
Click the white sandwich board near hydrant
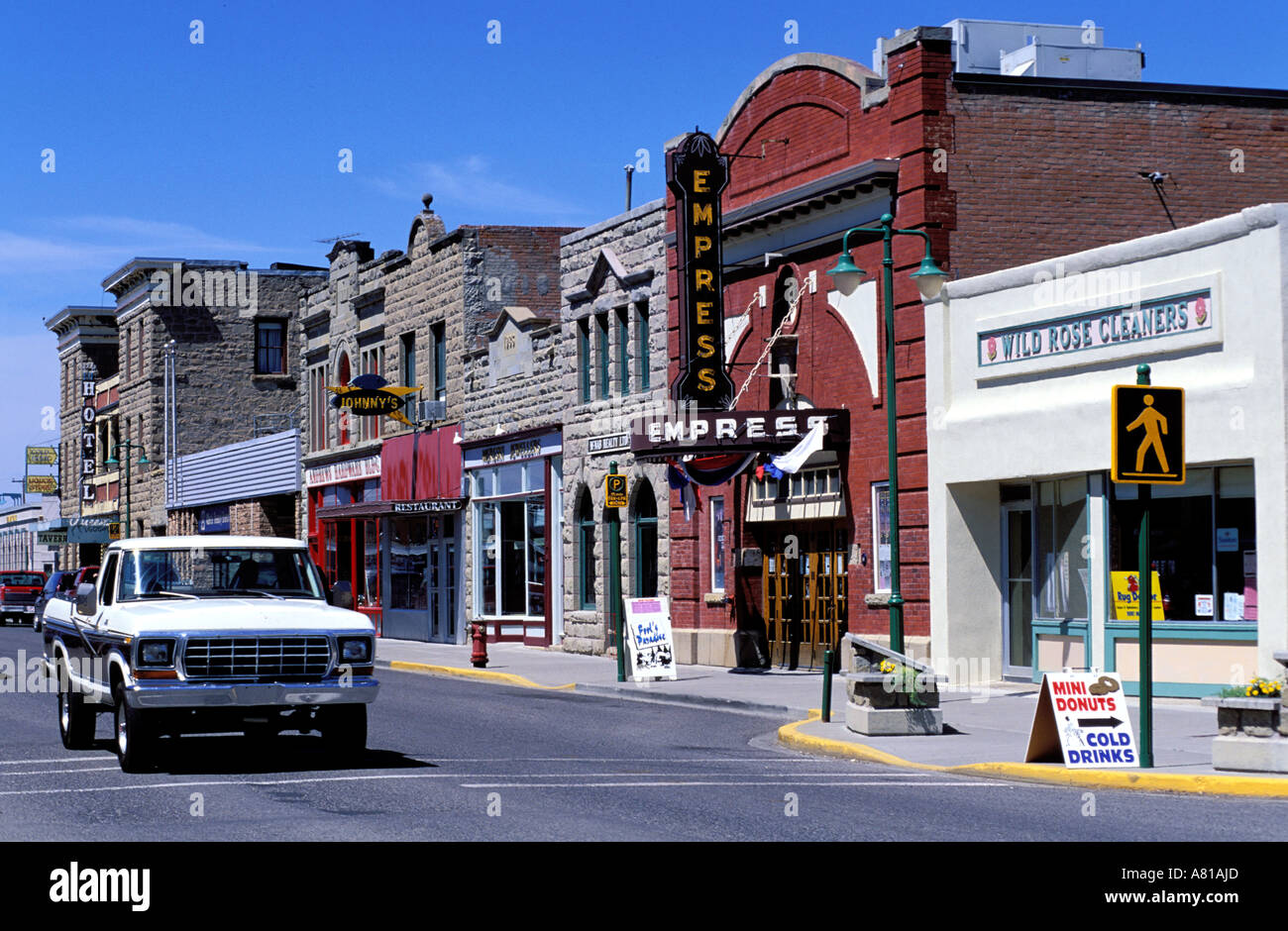[650, 638]
